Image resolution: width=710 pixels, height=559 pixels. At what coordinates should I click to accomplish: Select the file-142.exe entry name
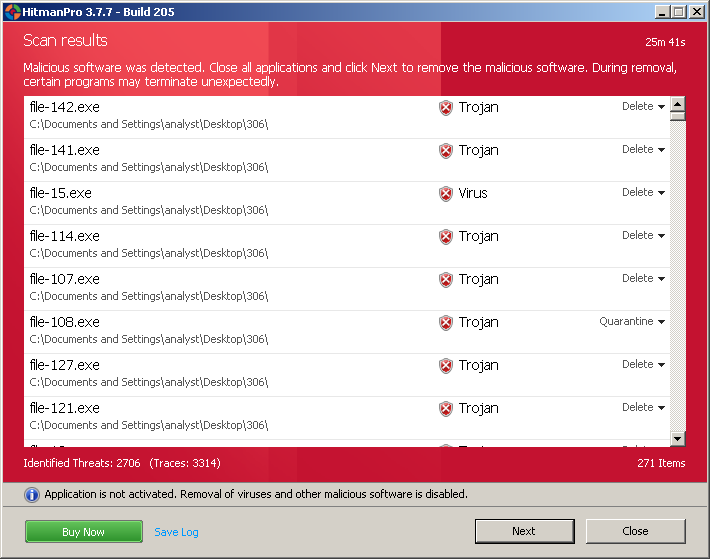pyautogui.click(x=64, y=107)
